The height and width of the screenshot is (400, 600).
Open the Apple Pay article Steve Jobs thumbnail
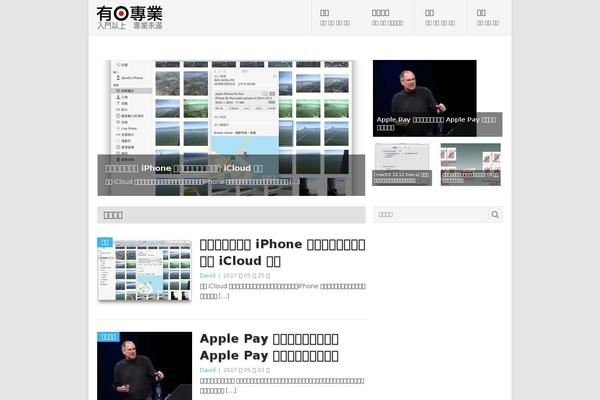point(144,366)
